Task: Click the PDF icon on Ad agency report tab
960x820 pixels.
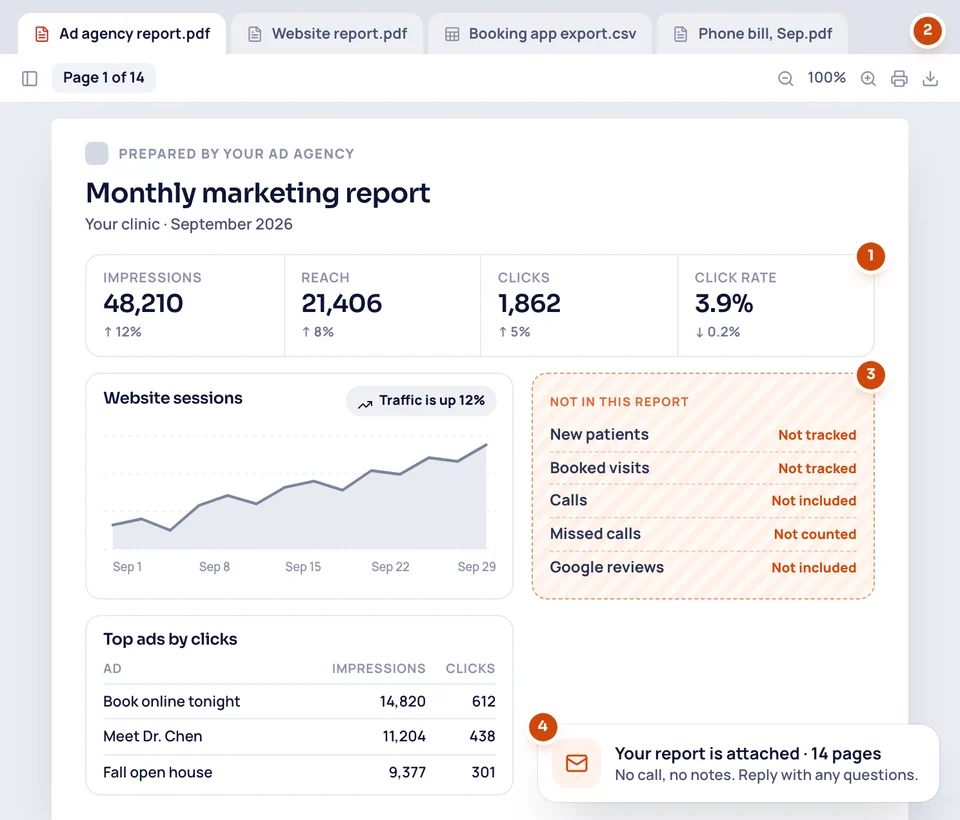Action: [x=42, y=34]
